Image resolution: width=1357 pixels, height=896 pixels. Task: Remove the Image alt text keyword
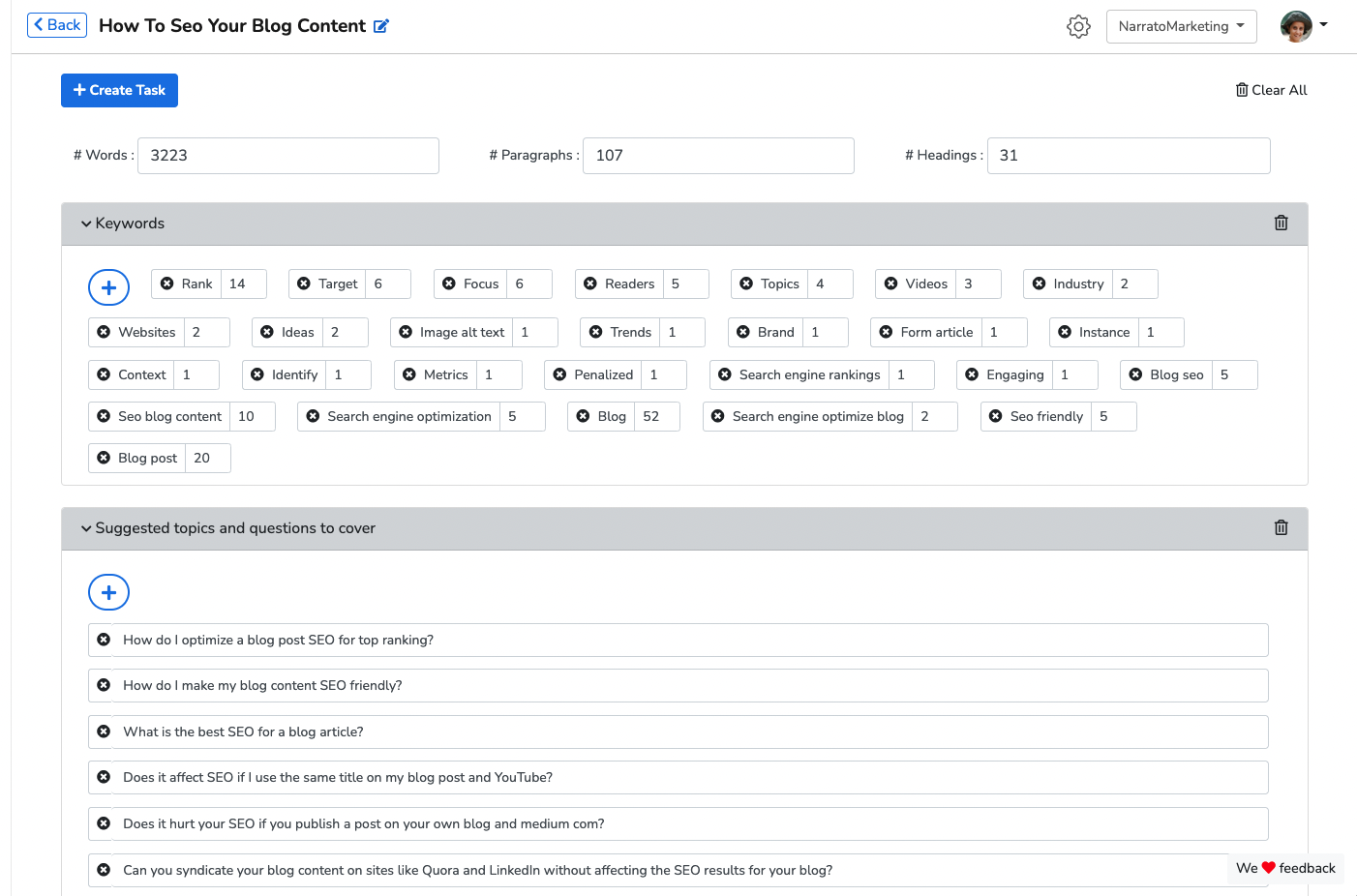407,332
